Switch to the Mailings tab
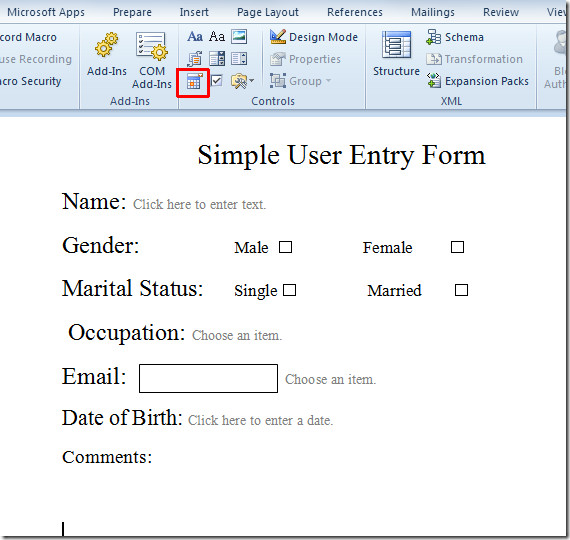 point(433,12)
